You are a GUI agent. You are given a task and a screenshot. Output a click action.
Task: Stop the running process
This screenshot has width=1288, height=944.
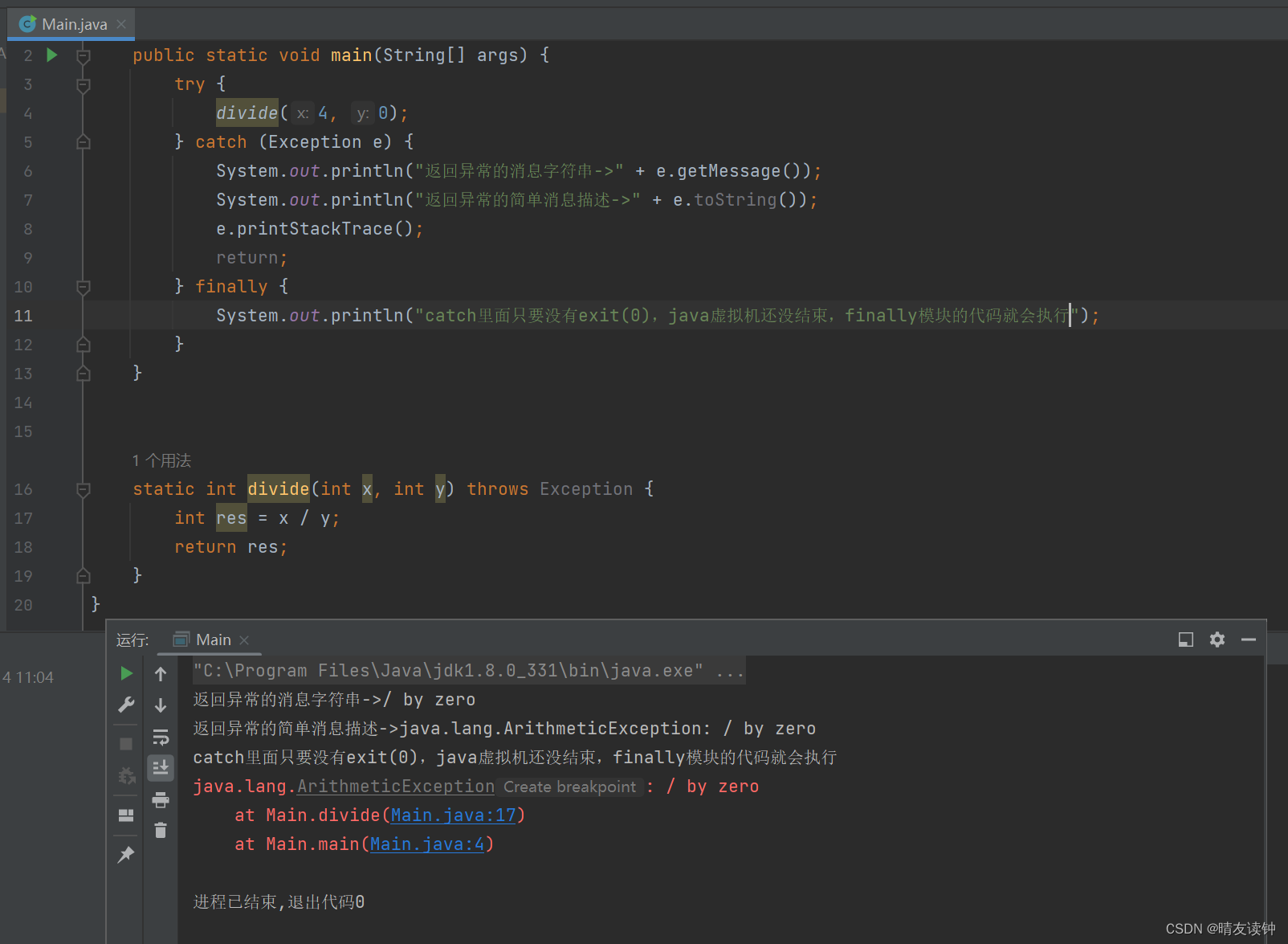coord(126,743)
